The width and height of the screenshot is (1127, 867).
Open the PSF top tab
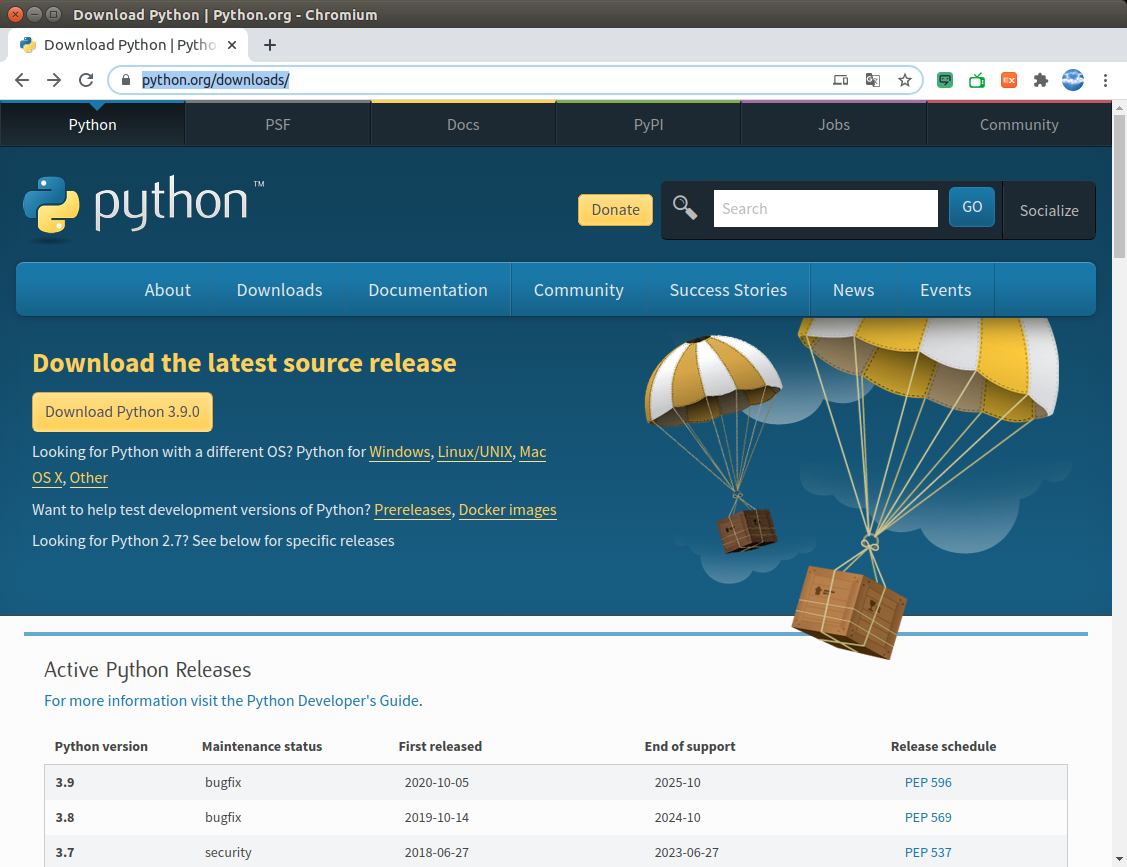click(x=277, y=124)
